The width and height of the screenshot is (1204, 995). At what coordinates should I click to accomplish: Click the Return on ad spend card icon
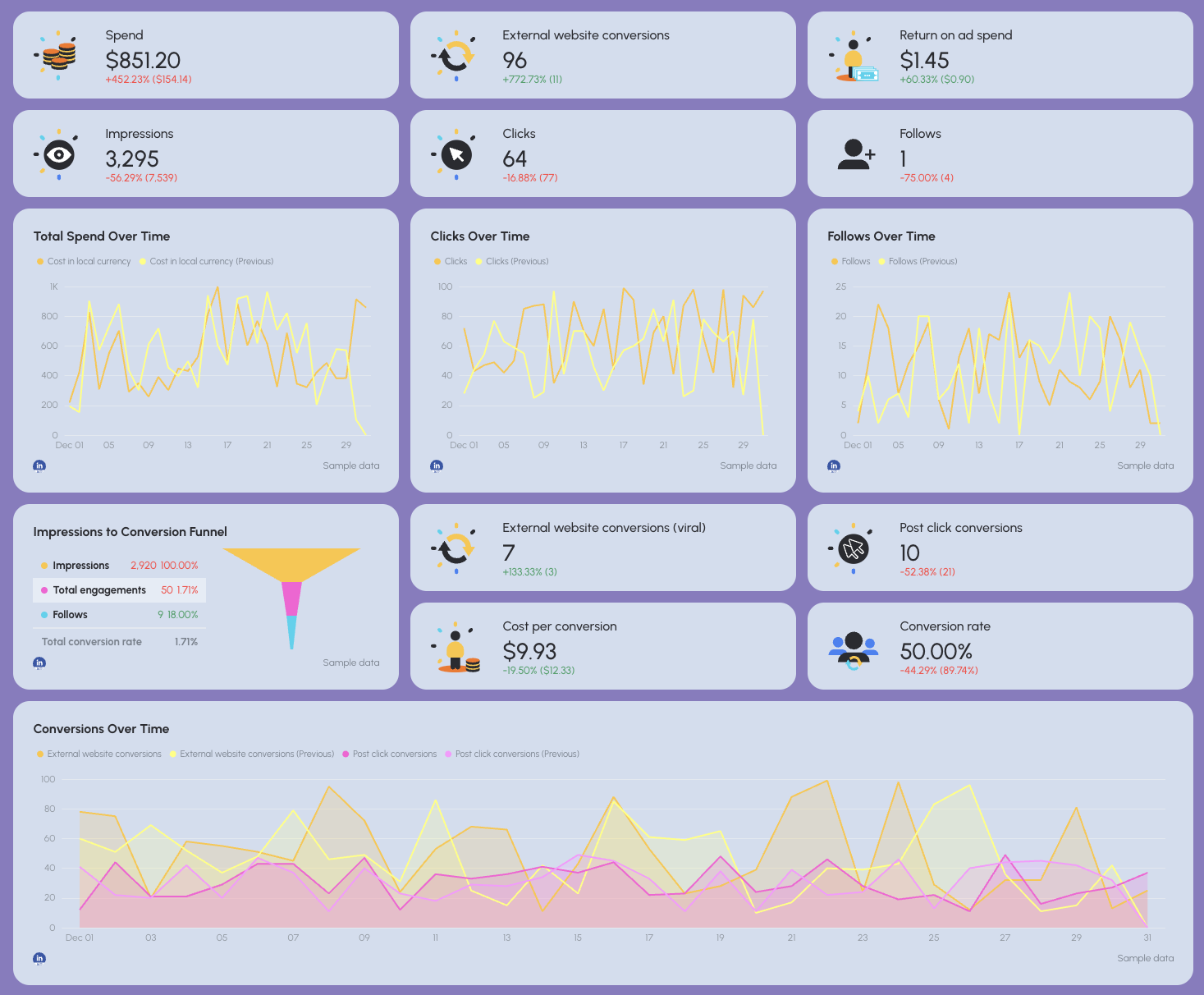[x=854, y=55]
